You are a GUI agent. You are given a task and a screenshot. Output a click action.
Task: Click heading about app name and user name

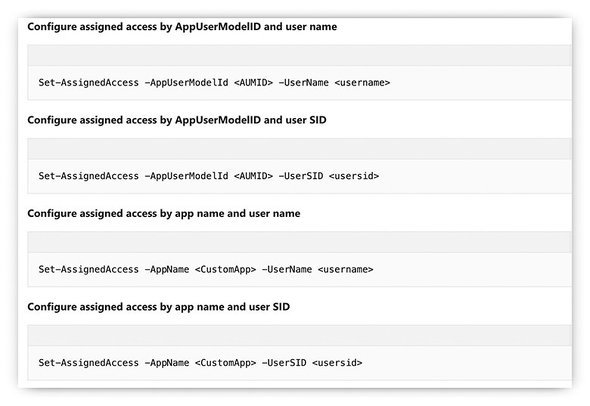pyautogui.click(x=164, y=214)
